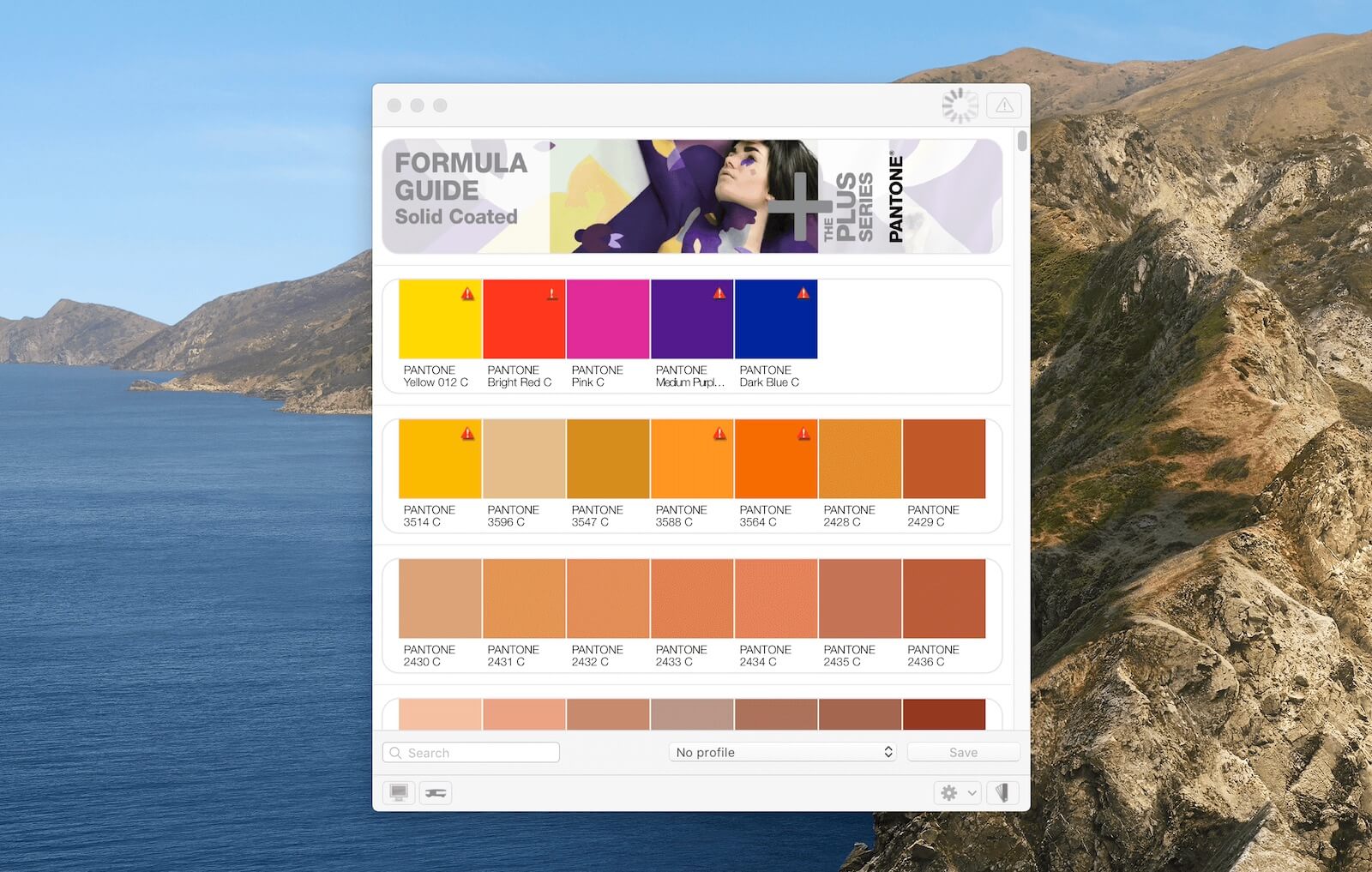Select the PANTONE 2433 C swatch

692,598
